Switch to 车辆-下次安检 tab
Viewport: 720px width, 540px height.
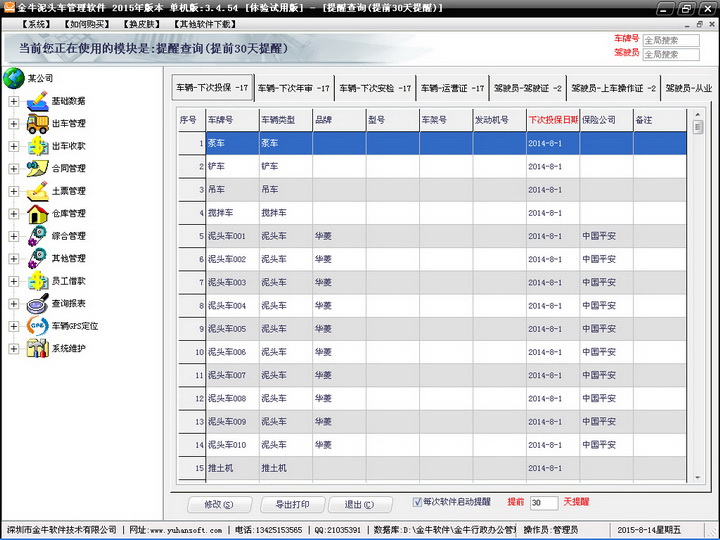tap(375, 88)
